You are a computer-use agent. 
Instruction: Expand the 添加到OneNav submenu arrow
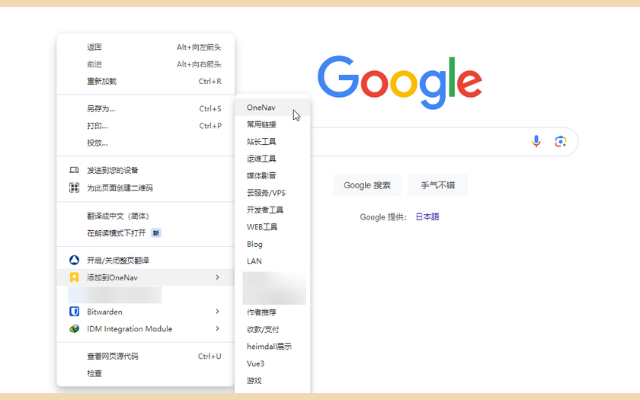tap(217, 277)
